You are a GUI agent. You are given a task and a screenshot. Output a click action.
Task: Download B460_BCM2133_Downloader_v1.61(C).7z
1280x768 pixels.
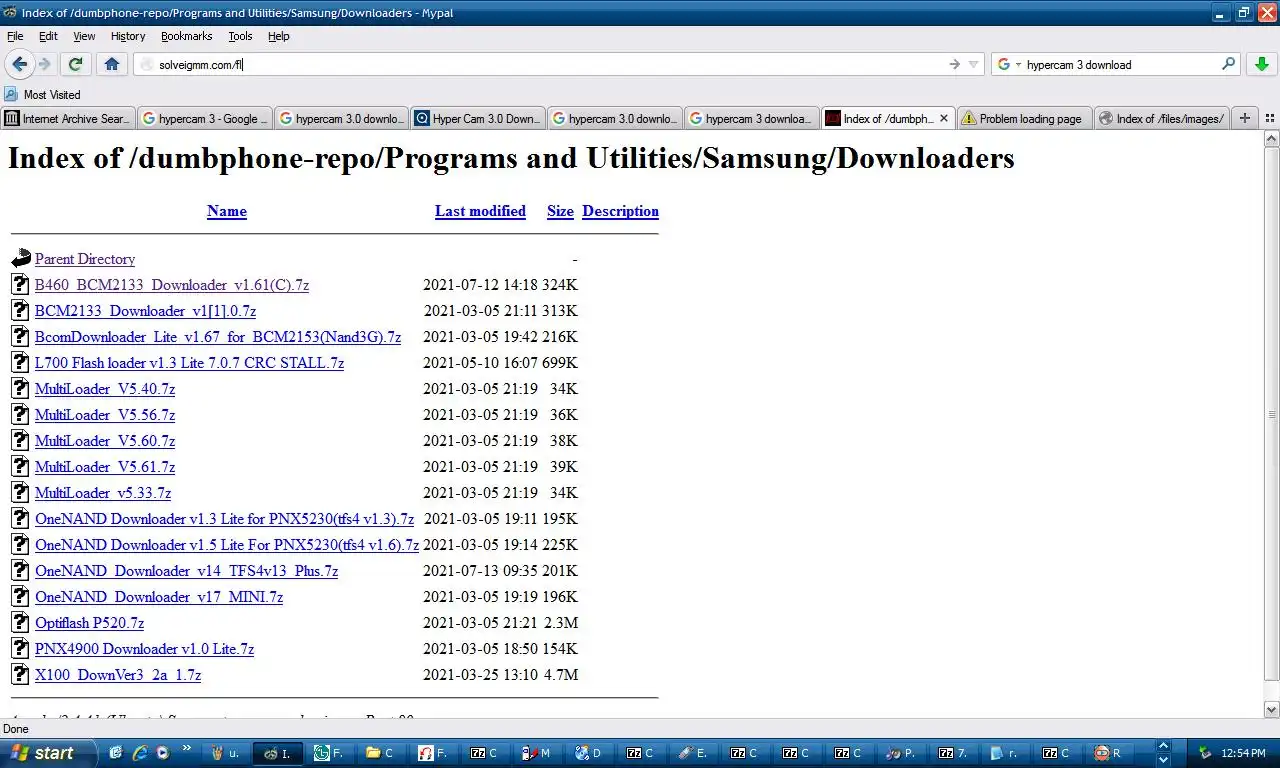[172, 285]
